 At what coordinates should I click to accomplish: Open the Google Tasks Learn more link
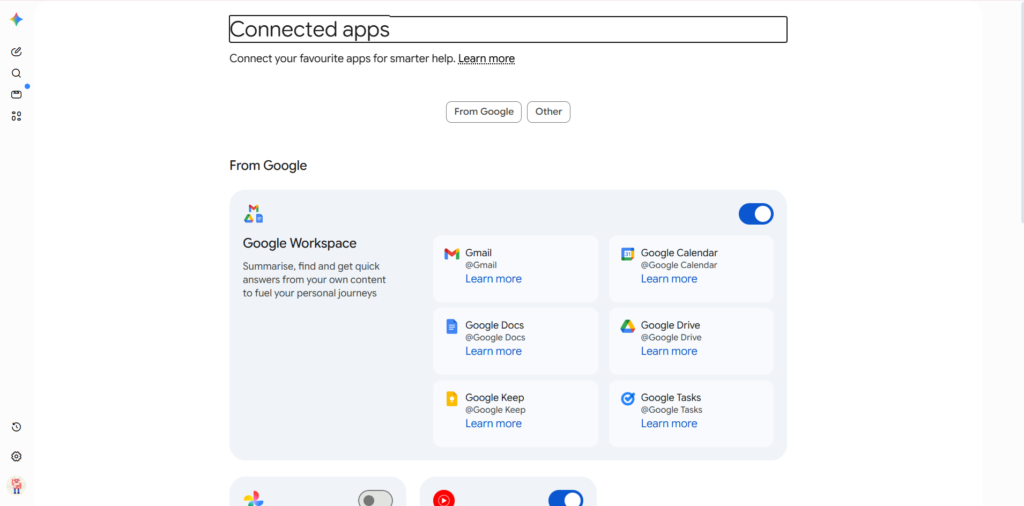click(x=669, y=424)
